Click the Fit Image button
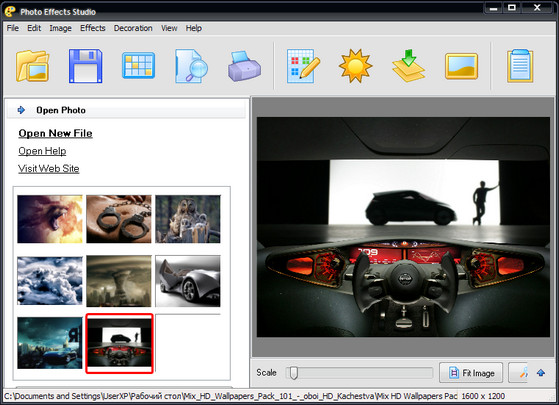The image size is (559, 405). [x=471, y=373]
